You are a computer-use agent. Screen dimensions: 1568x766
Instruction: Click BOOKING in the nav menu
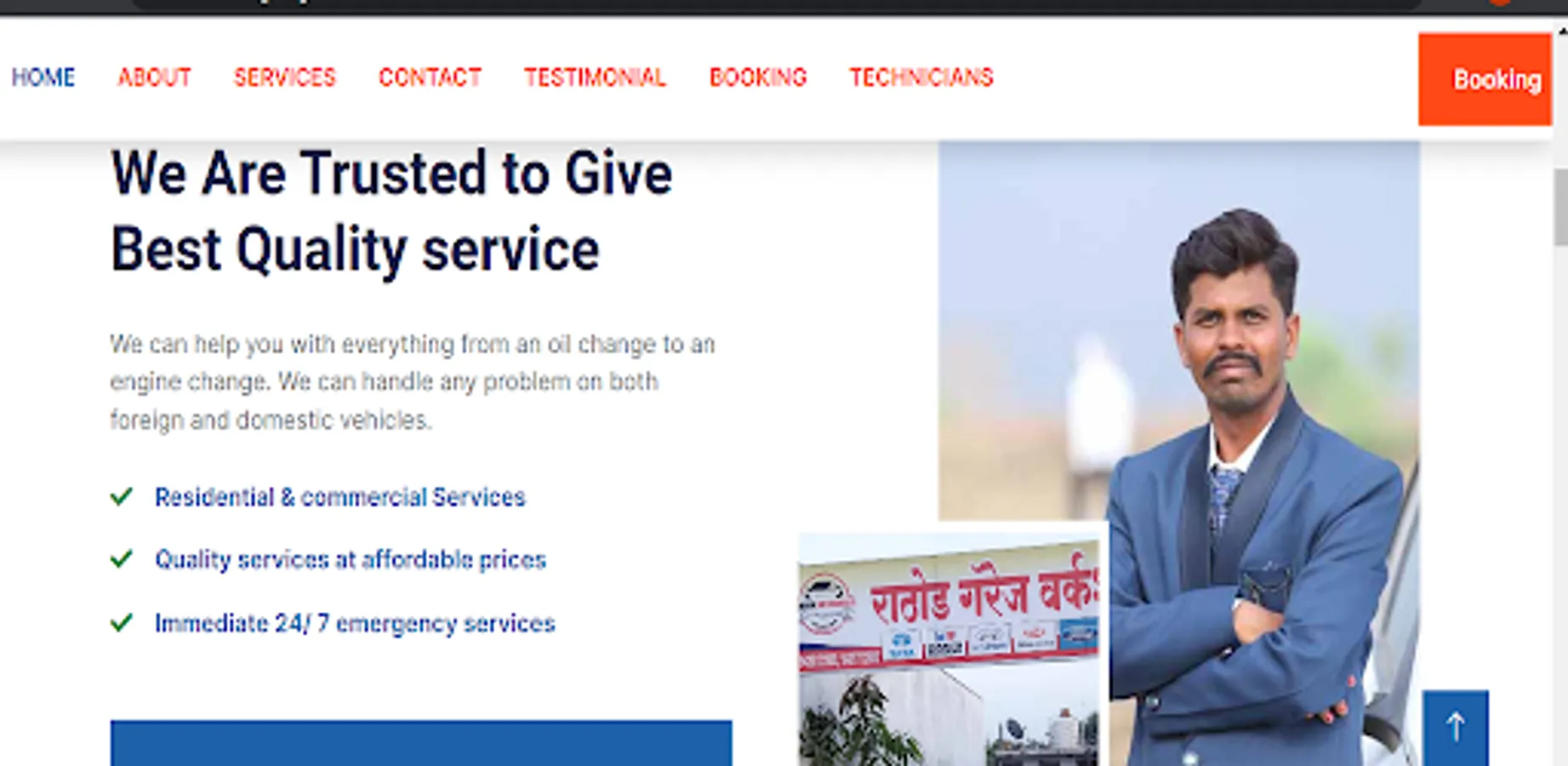[x=758, y=77]
